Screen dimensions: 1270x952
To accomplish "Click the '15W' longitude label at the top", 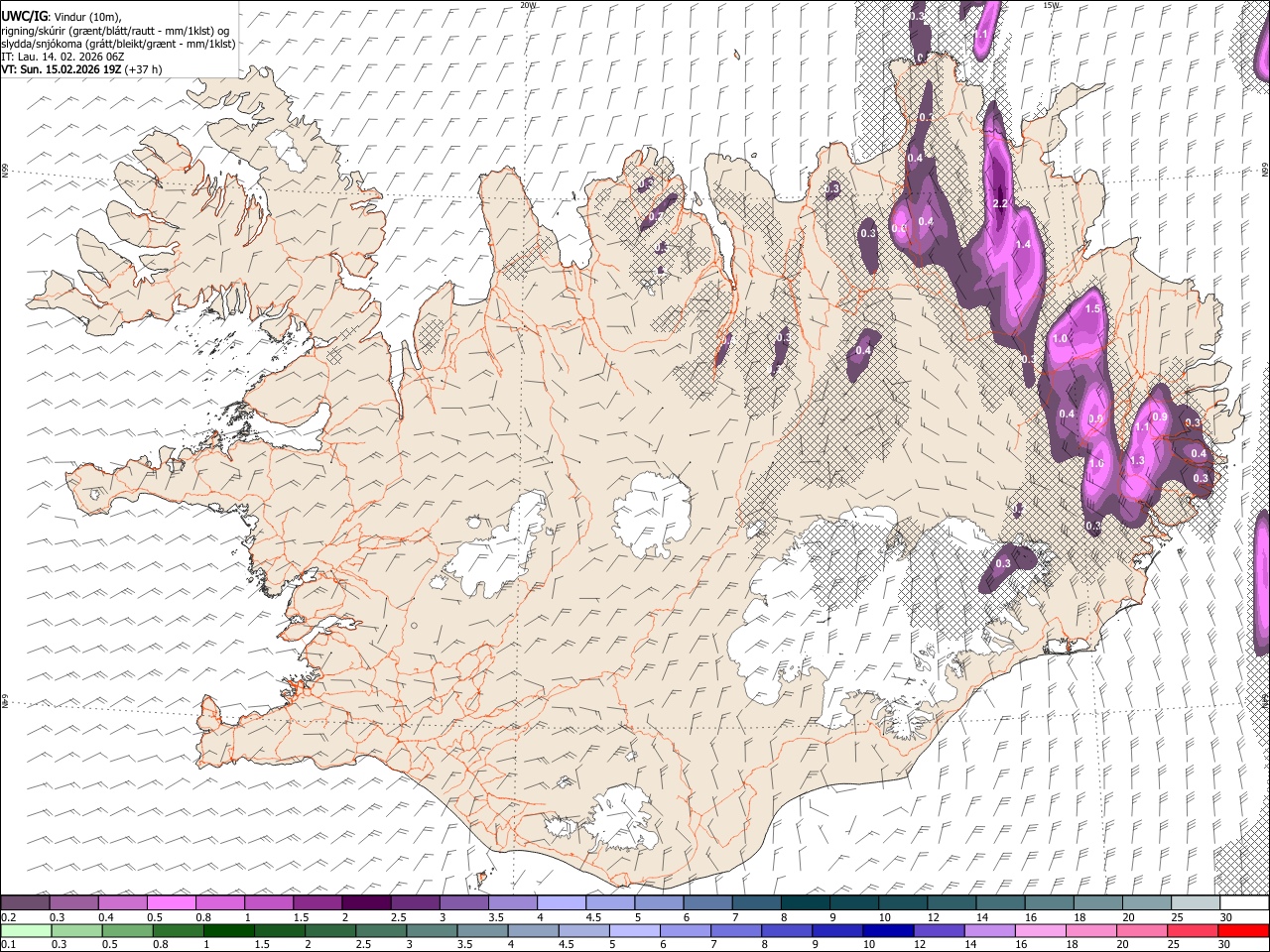I will pos(1051,5).
